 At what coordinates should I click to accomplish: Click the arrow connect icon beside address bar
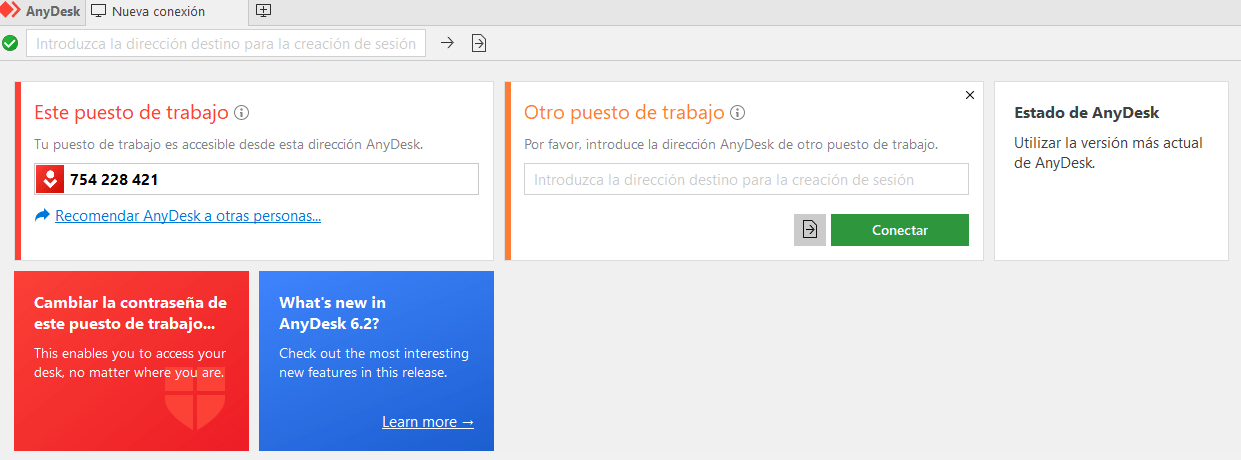click(x=448, y=43)
